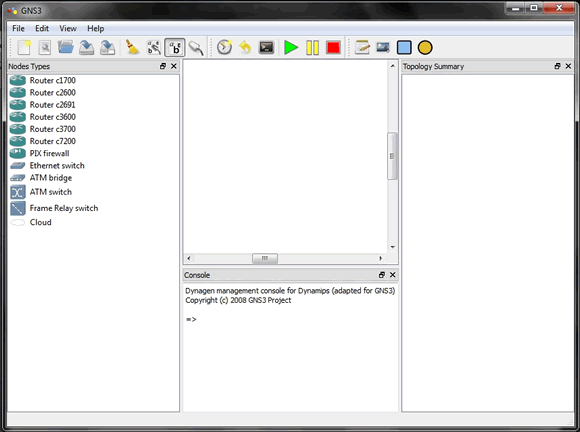Click the show interface names icon

pos(154,48)
